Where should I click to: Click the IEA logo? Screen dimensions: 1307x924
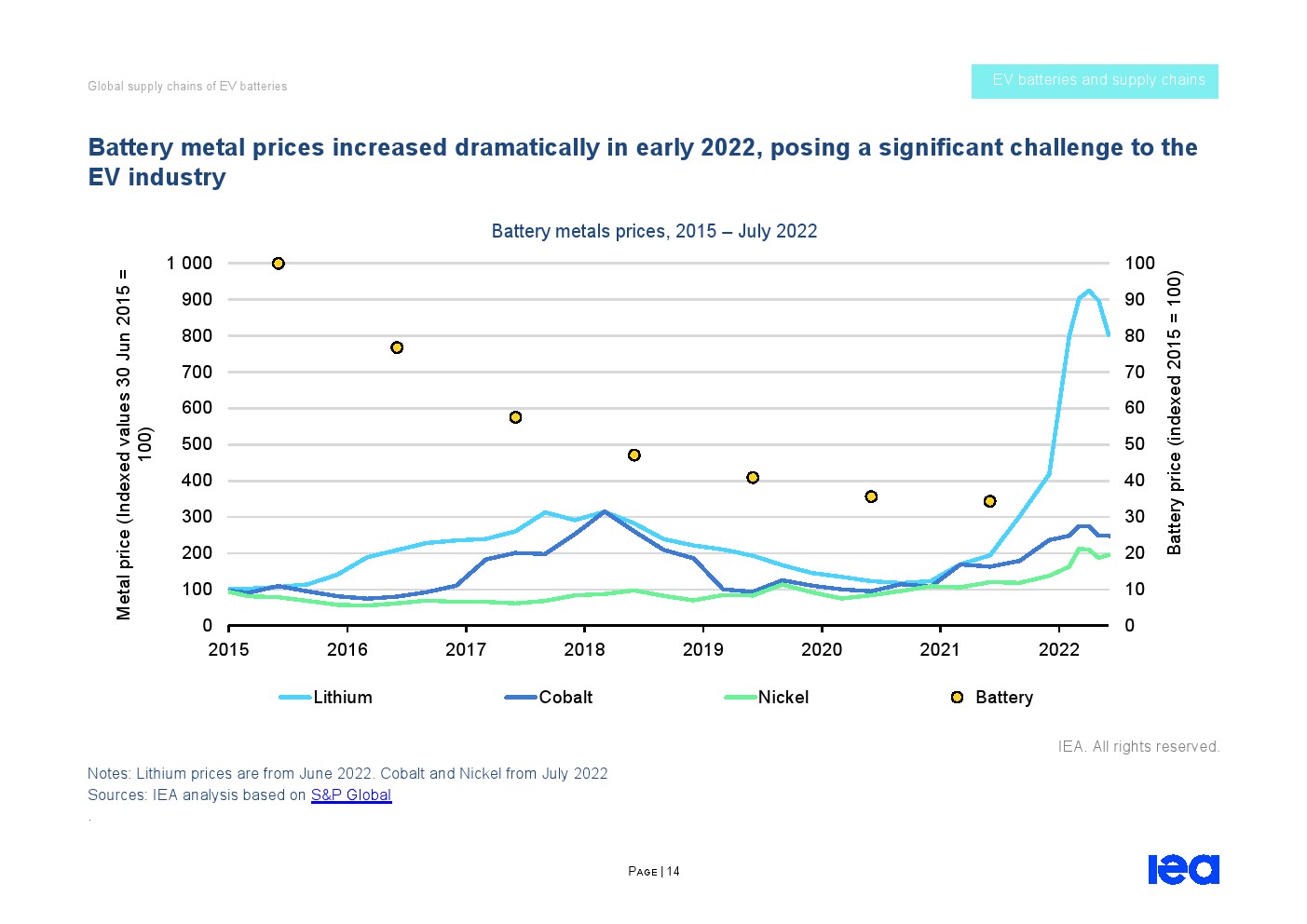(1183, 869)
